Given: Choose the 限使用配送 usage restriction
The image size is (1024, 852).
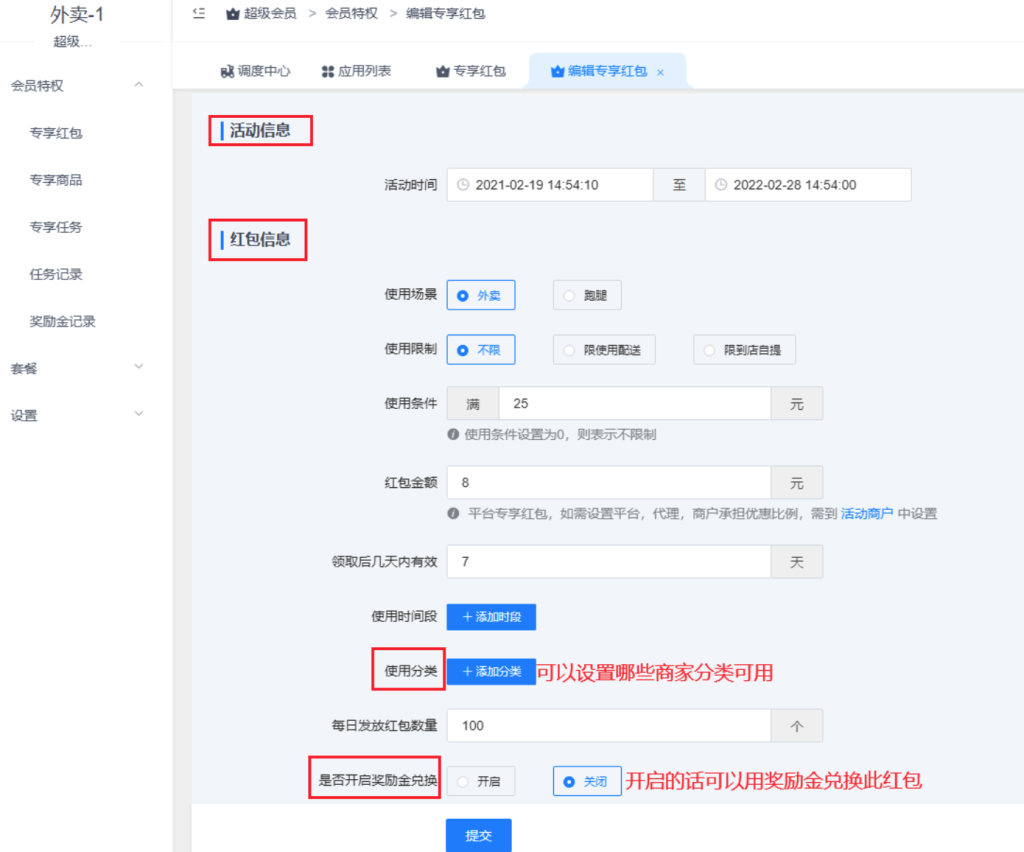Looking at the screenshot, I should pos(604,350).
